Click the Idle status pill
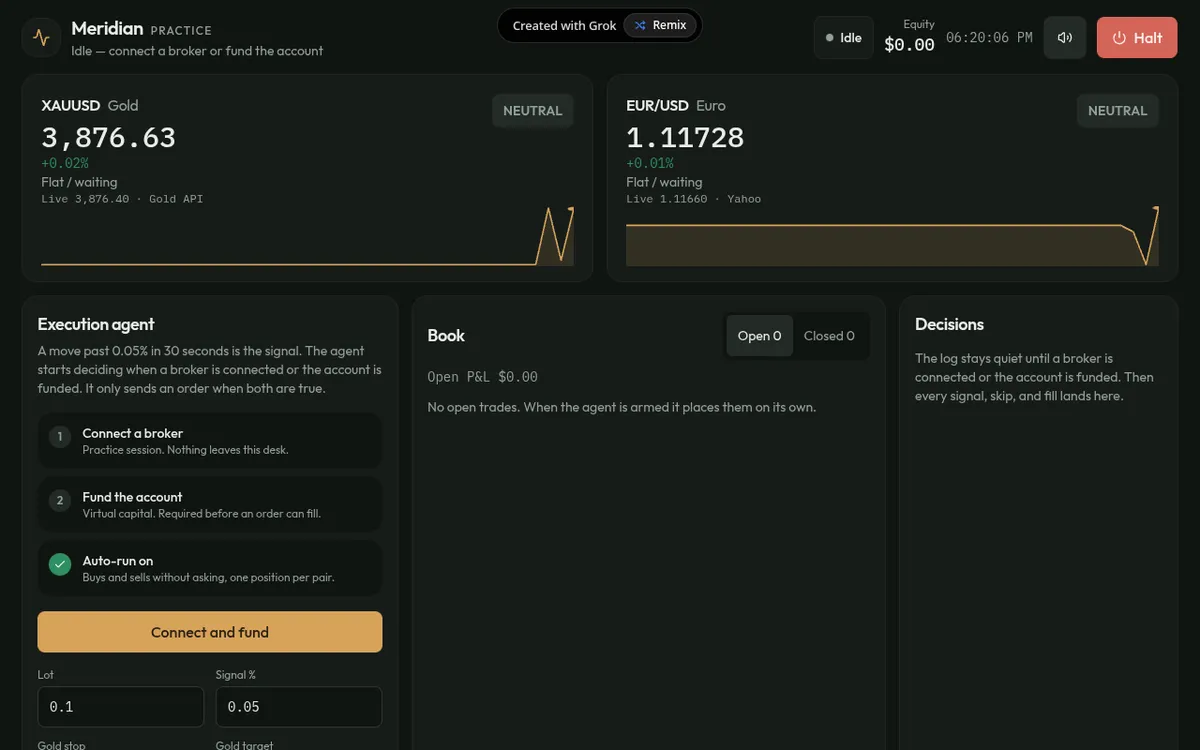The image size is (1200, 750). tap(844, 38)
